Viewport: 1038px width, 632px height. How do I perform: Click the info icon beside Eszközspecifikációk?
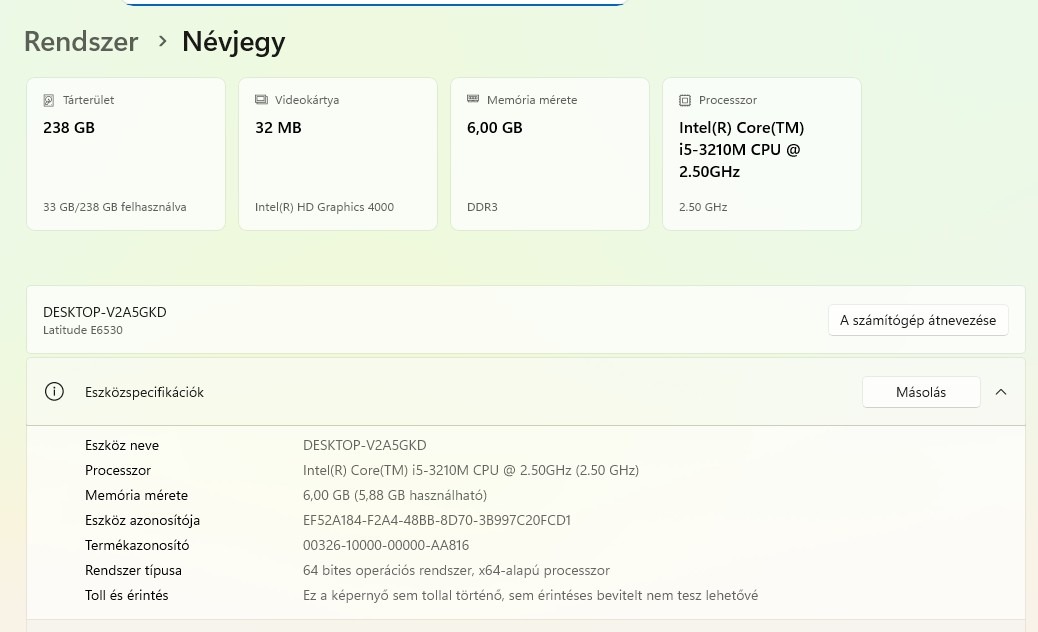point(55,392)
